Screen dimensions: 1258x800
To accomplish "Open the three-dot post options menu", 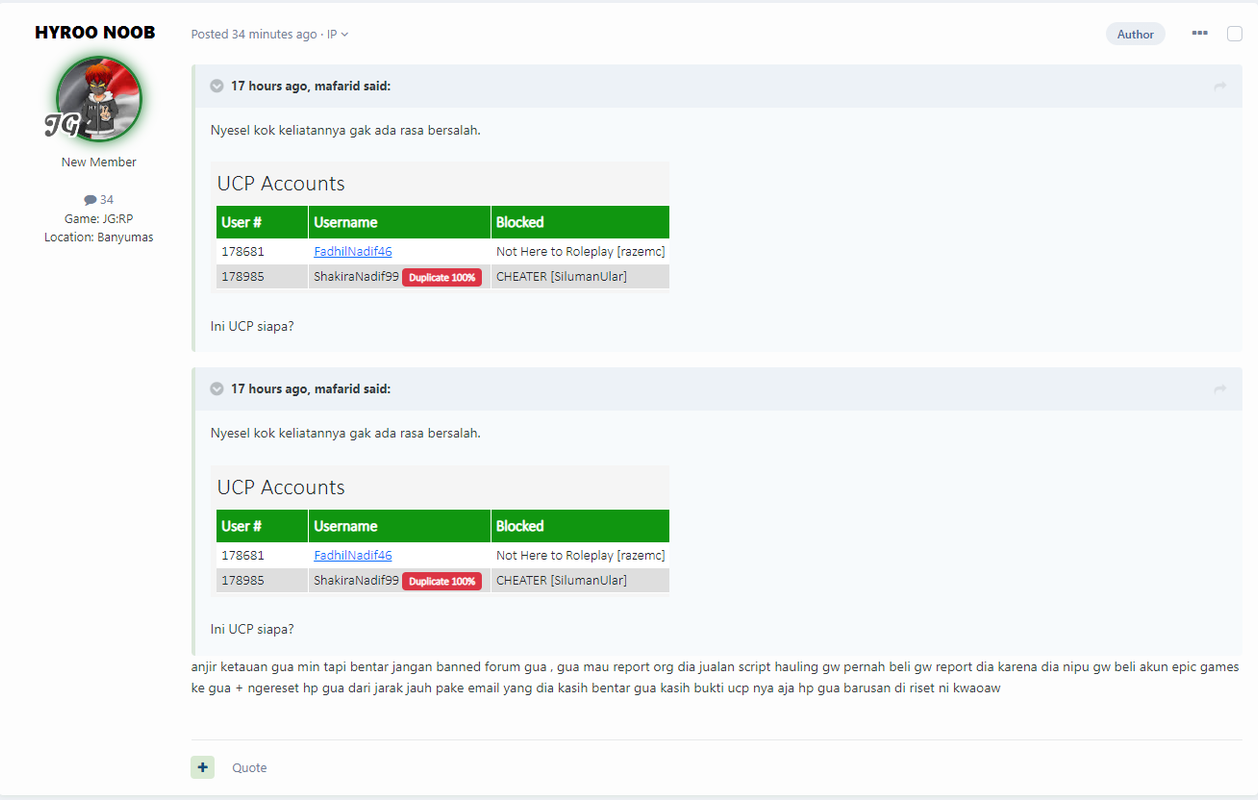I will 1200,33.
